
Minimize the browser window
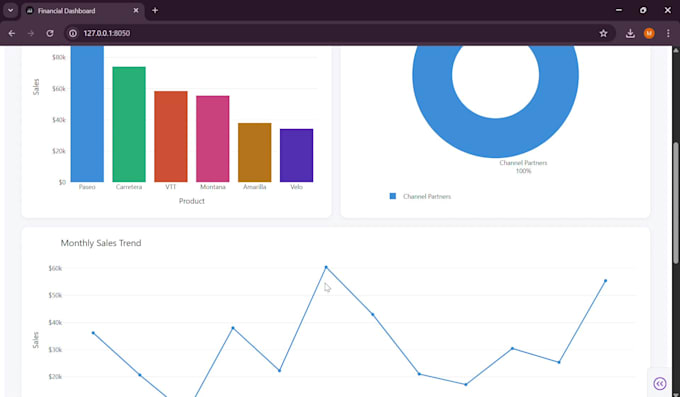[619, 10]
